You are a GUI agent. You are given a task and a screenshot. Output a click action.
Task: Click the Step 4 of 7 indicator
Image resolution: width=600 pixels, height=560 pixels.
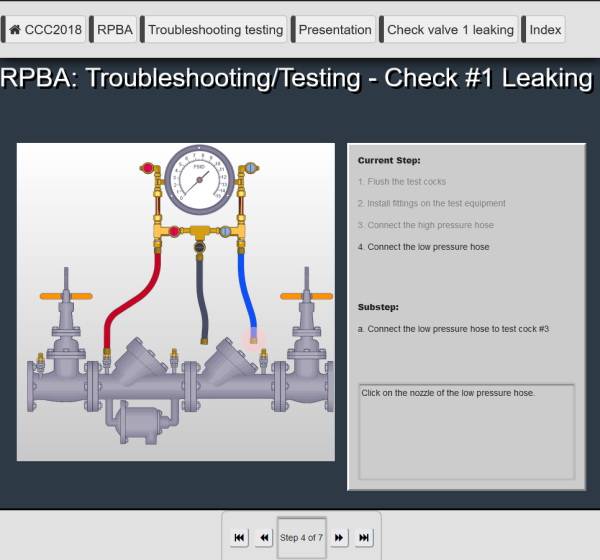click(x=301, y=538)
